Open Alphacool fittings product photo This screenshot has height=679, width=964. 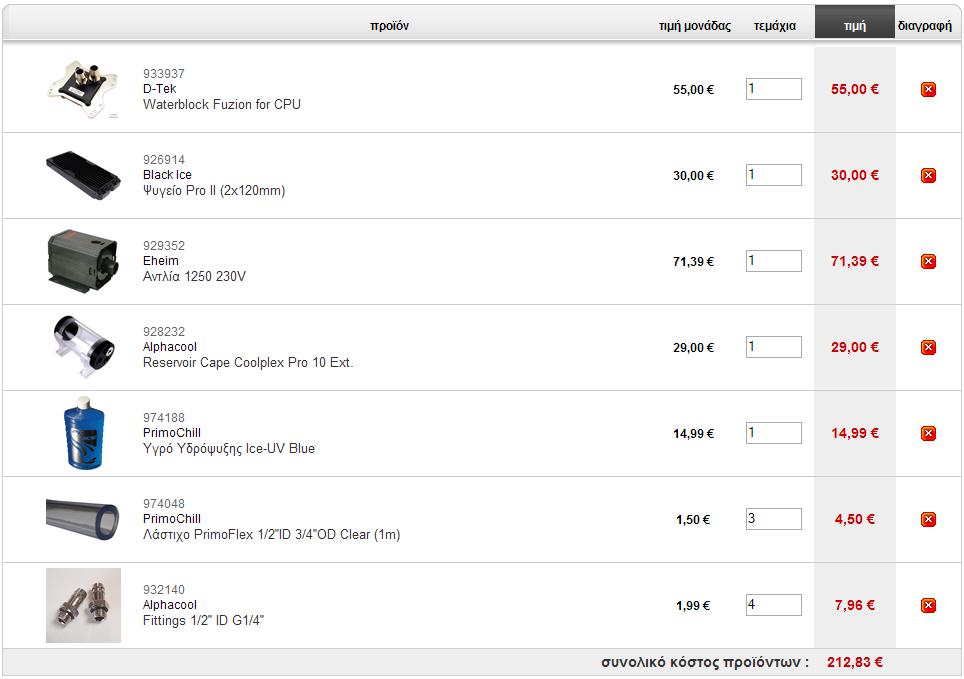click(83, 606)
